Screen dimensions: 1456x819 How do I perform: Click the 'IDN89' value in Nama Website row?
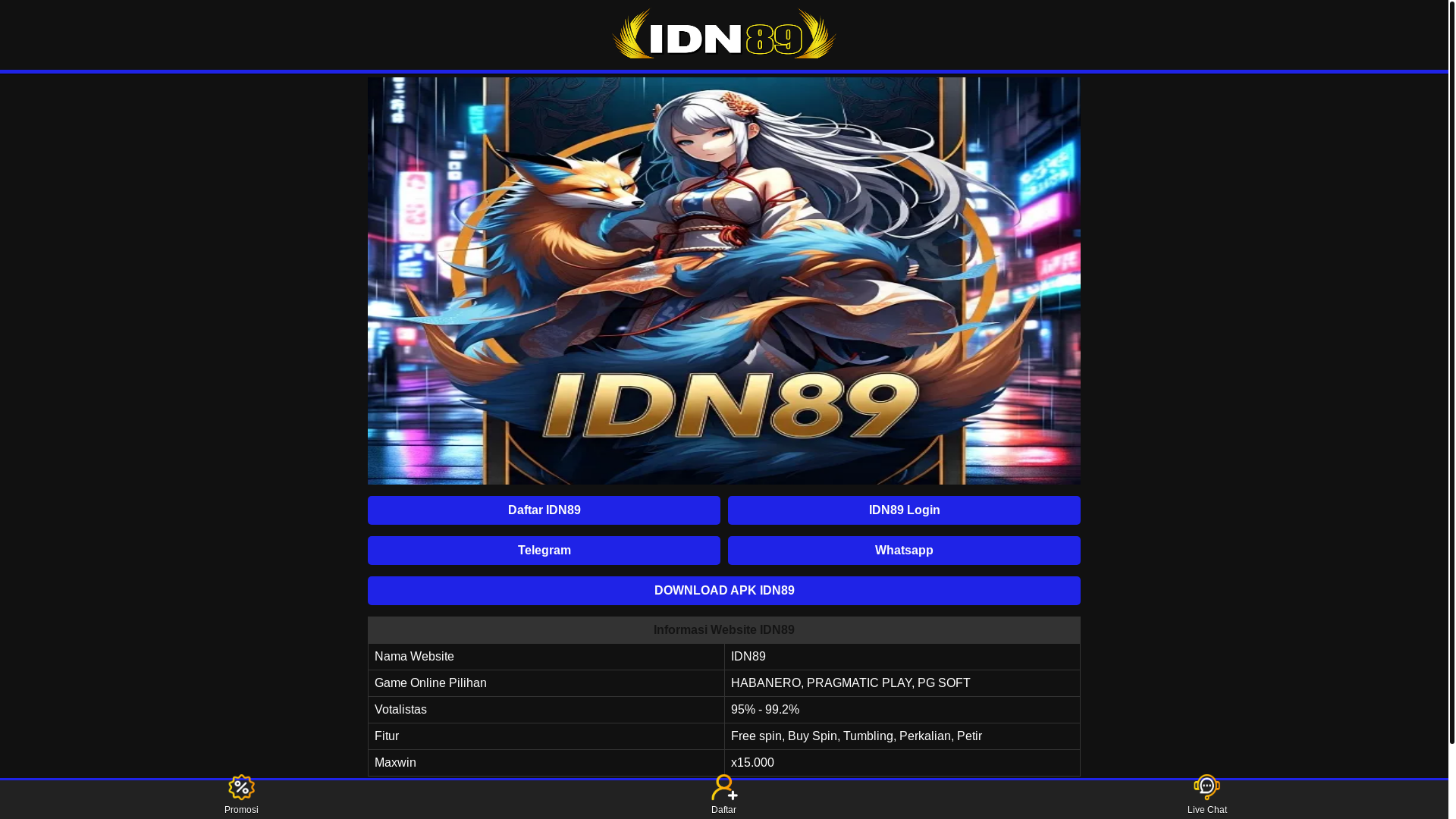click(902, 657)
